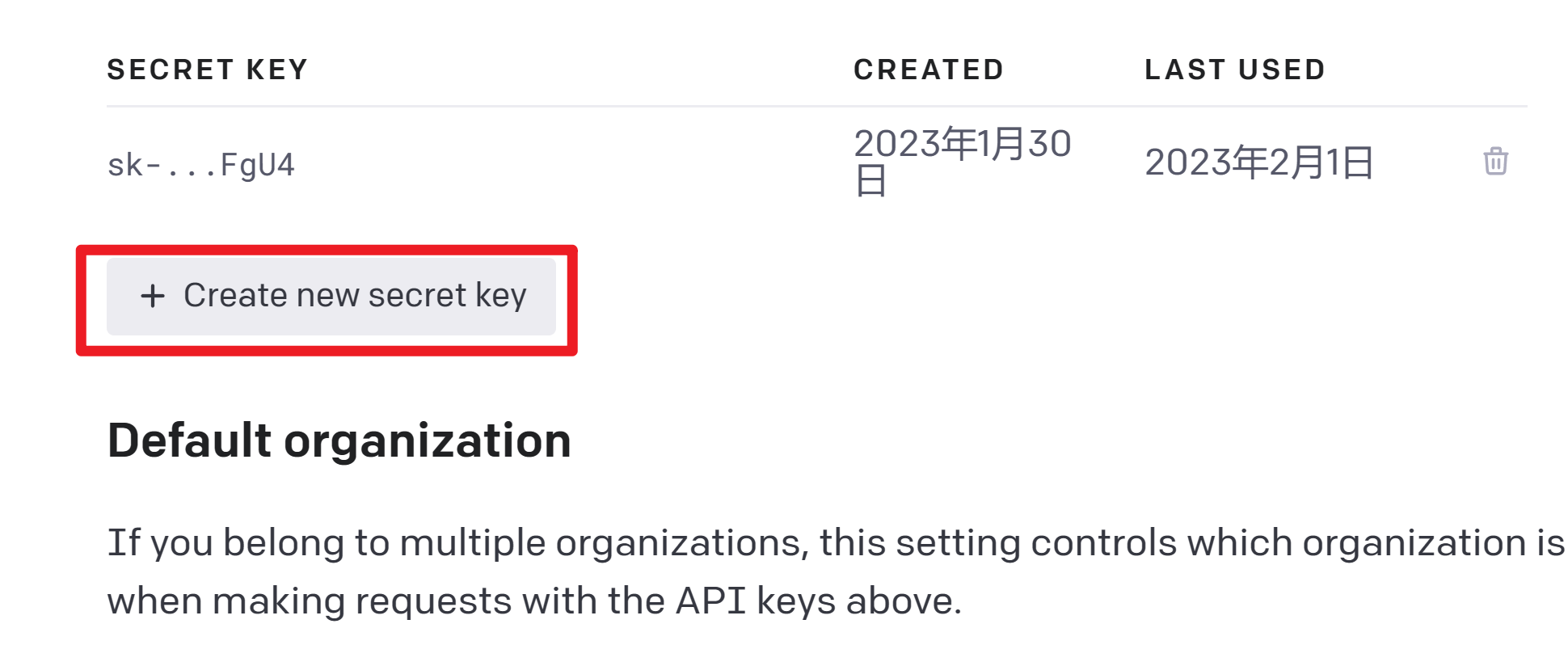Click the SECRET KEY column header
Viewport: 1568px width, 645px height.
click(x=208, y=70)
